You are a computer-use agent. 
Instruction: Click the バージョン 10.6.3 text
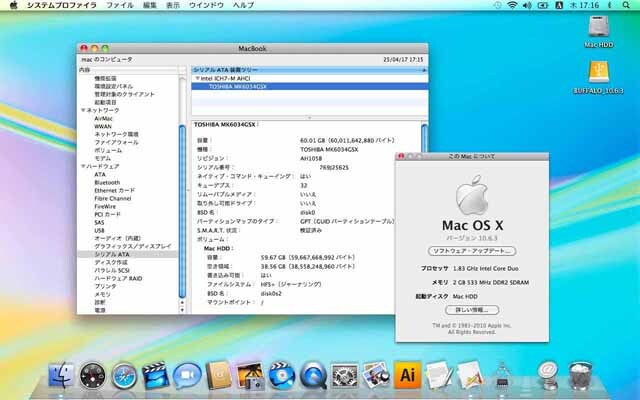coord(472,238)
